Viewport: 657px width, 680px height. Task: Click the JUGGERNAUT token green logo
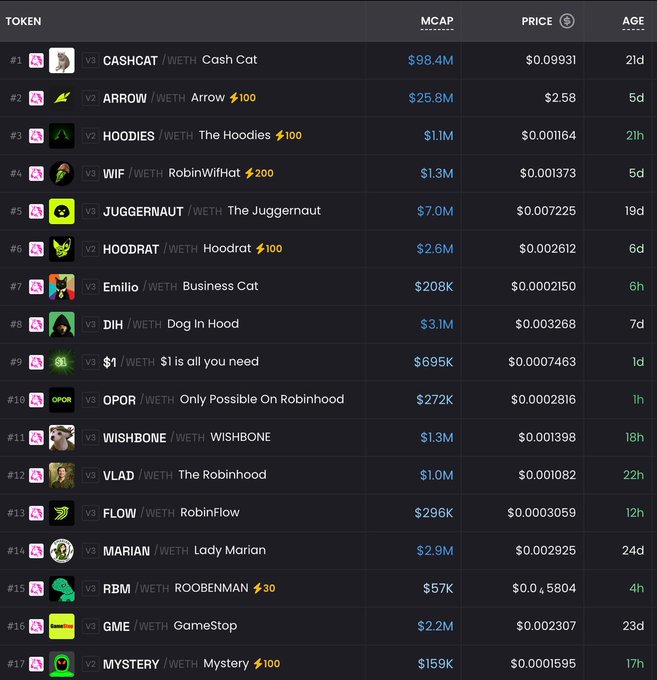[x=62, y=211]
